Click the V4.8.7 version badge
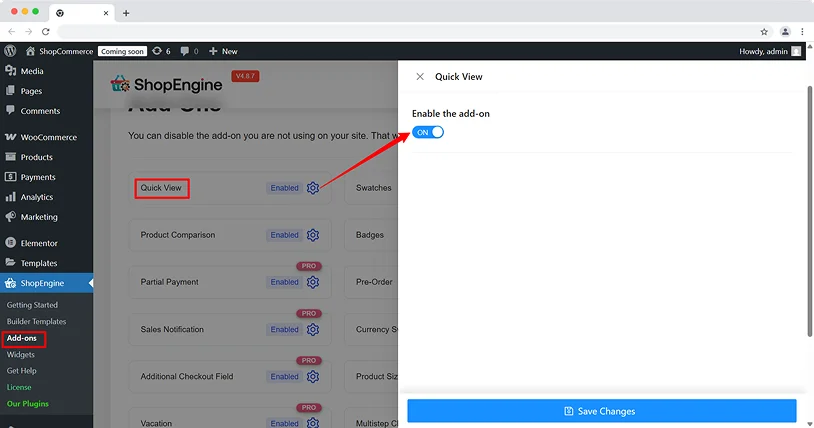 tap(245, 76)
